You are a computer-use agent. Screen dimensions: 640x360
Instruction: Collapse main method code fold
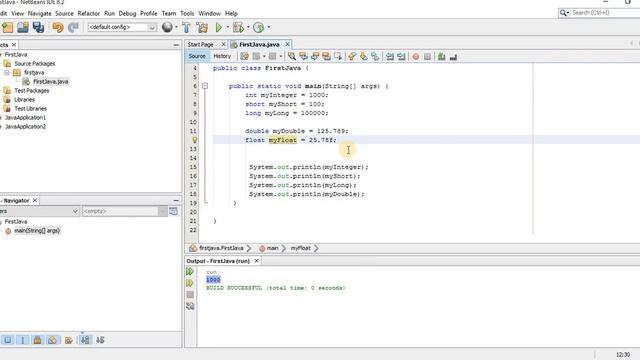click(x=205, y=86)
